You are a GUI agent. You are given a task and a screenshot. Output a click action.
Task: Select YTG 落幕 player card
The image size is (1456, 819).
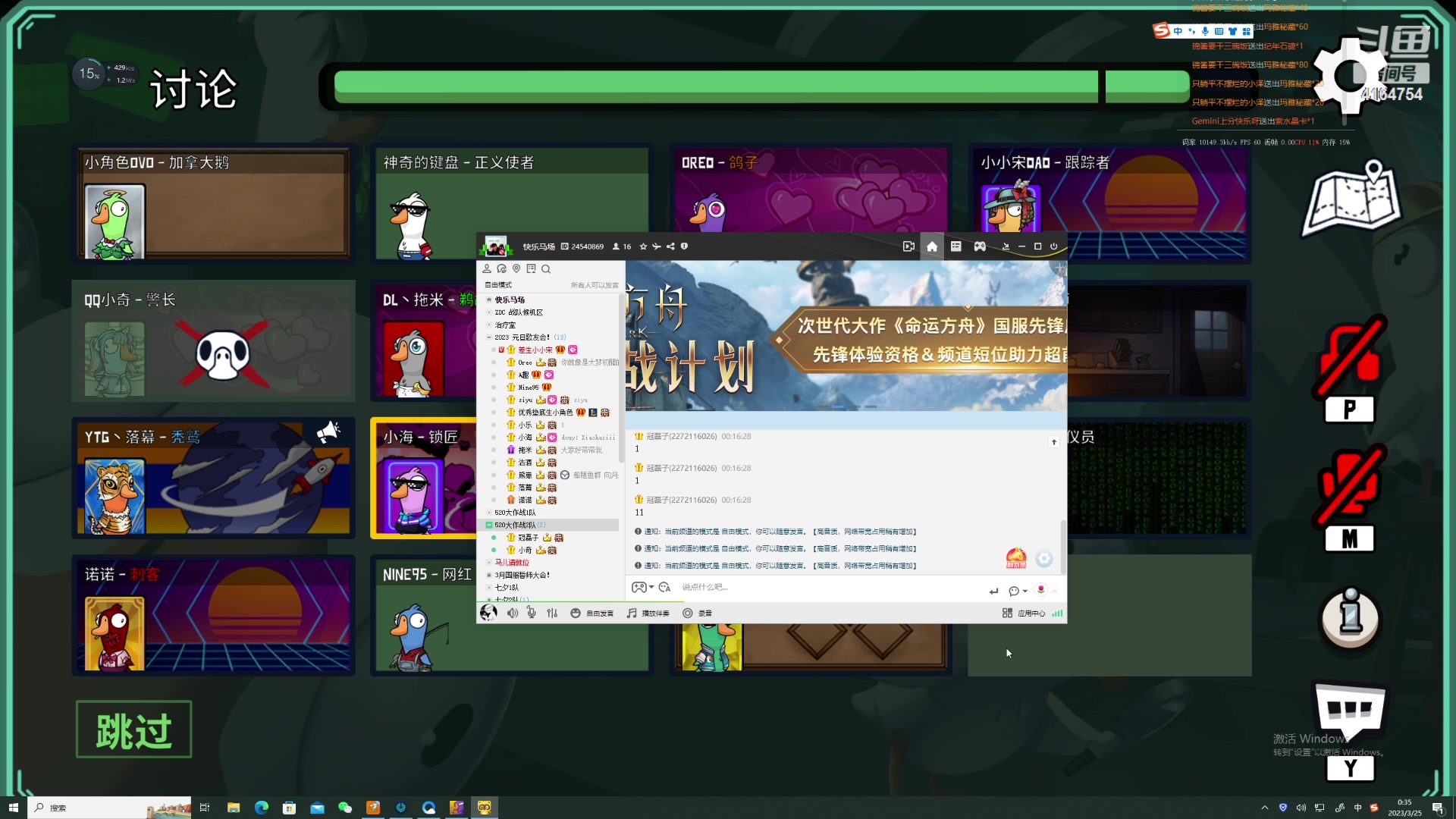[x=213, y=478]
